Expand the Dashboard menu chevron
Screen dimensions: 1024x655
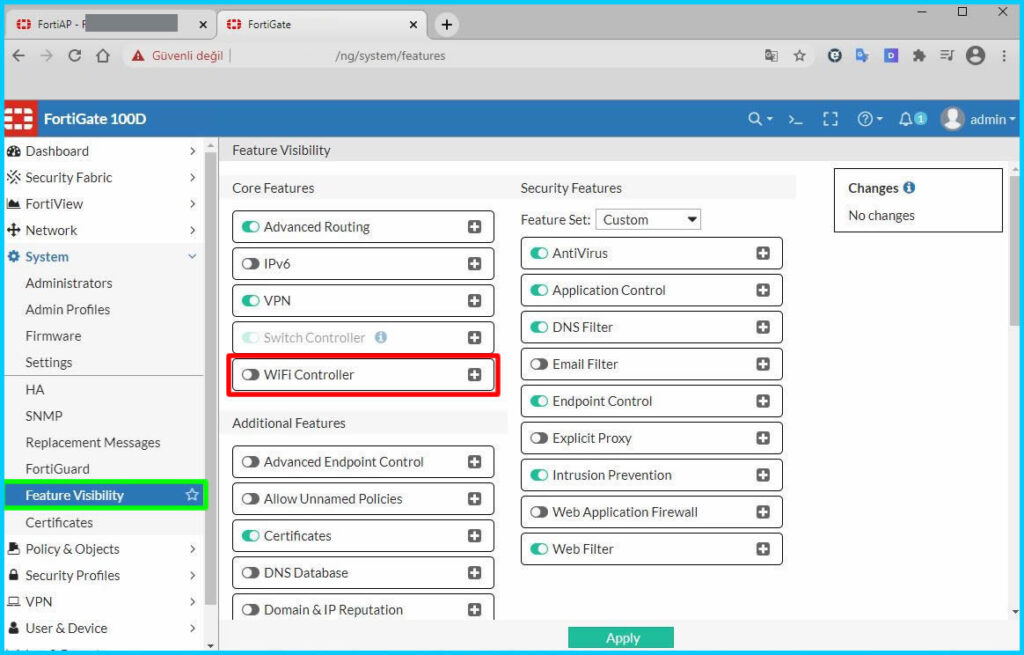193,151
